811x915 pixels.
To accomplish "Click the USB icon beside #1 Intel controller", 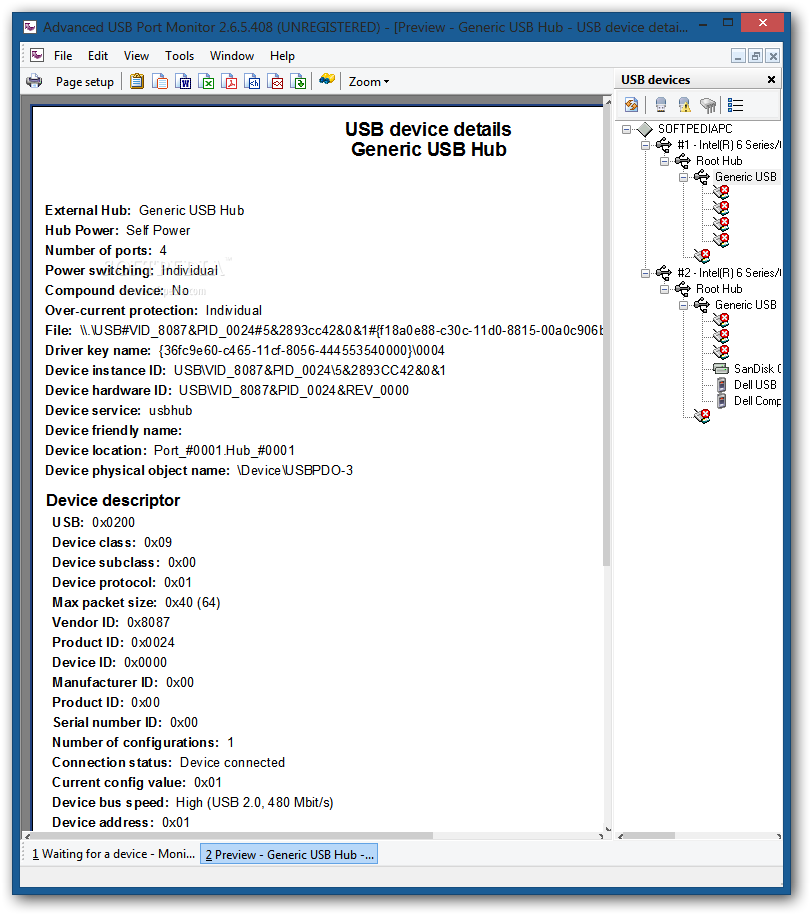I will tap(664, 145).
